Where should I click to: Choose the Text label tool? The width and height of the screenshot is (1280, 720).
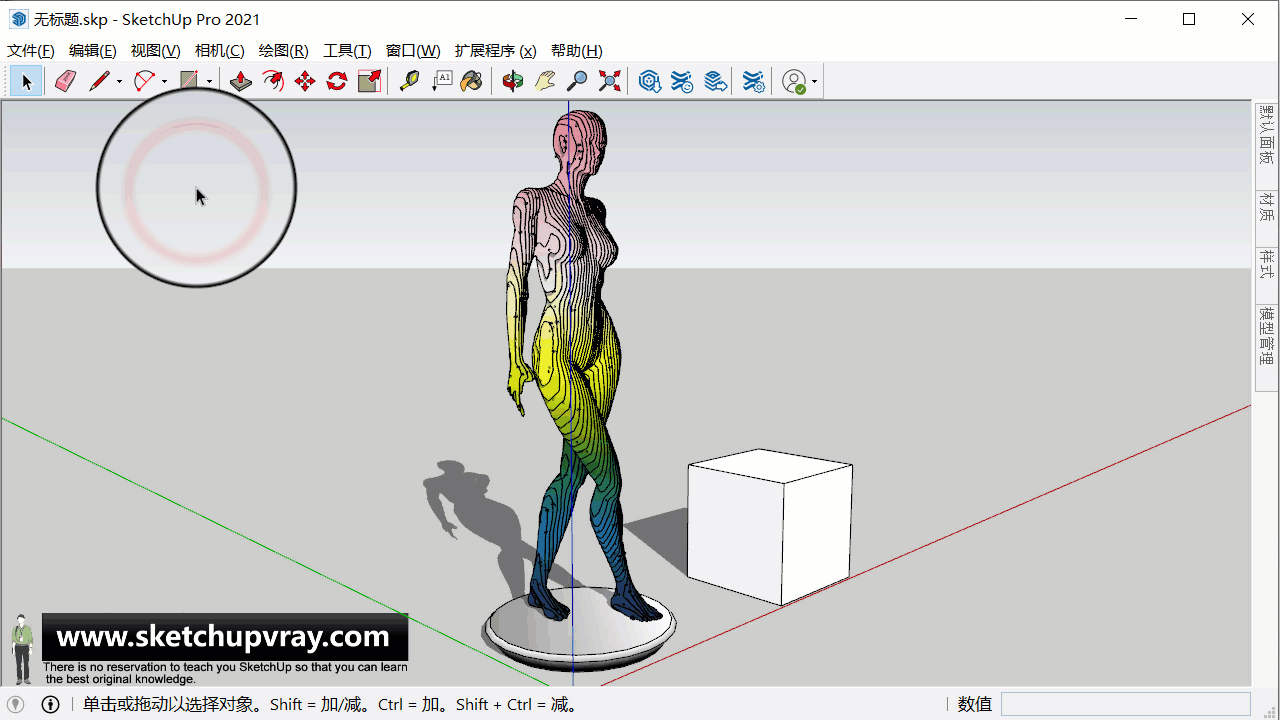441,81
